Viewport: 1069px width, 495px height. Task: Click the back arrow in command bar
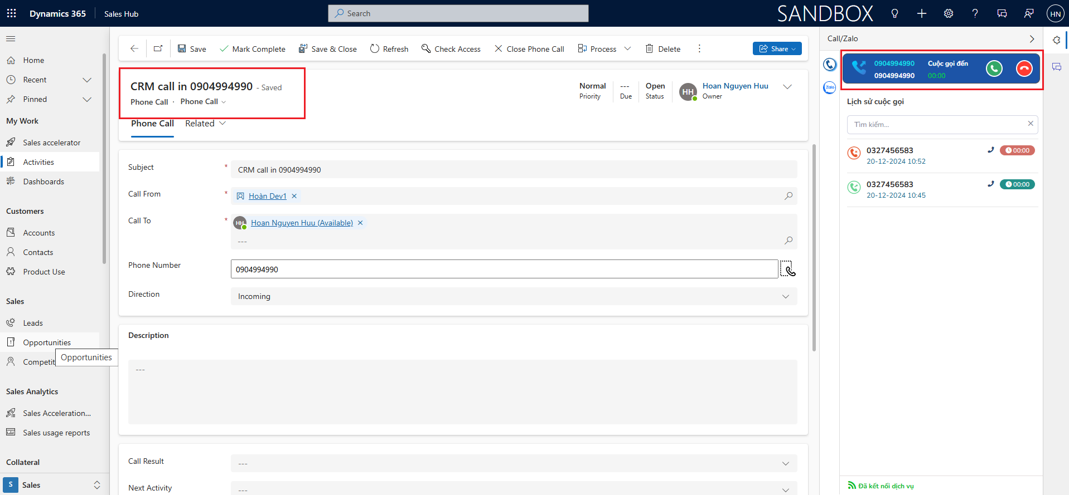point(134,49)
